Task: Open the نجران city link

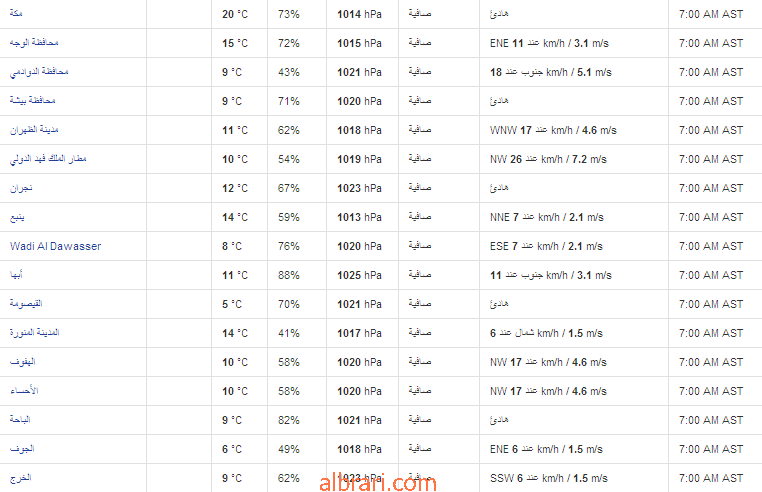Action: pos(21,188)
